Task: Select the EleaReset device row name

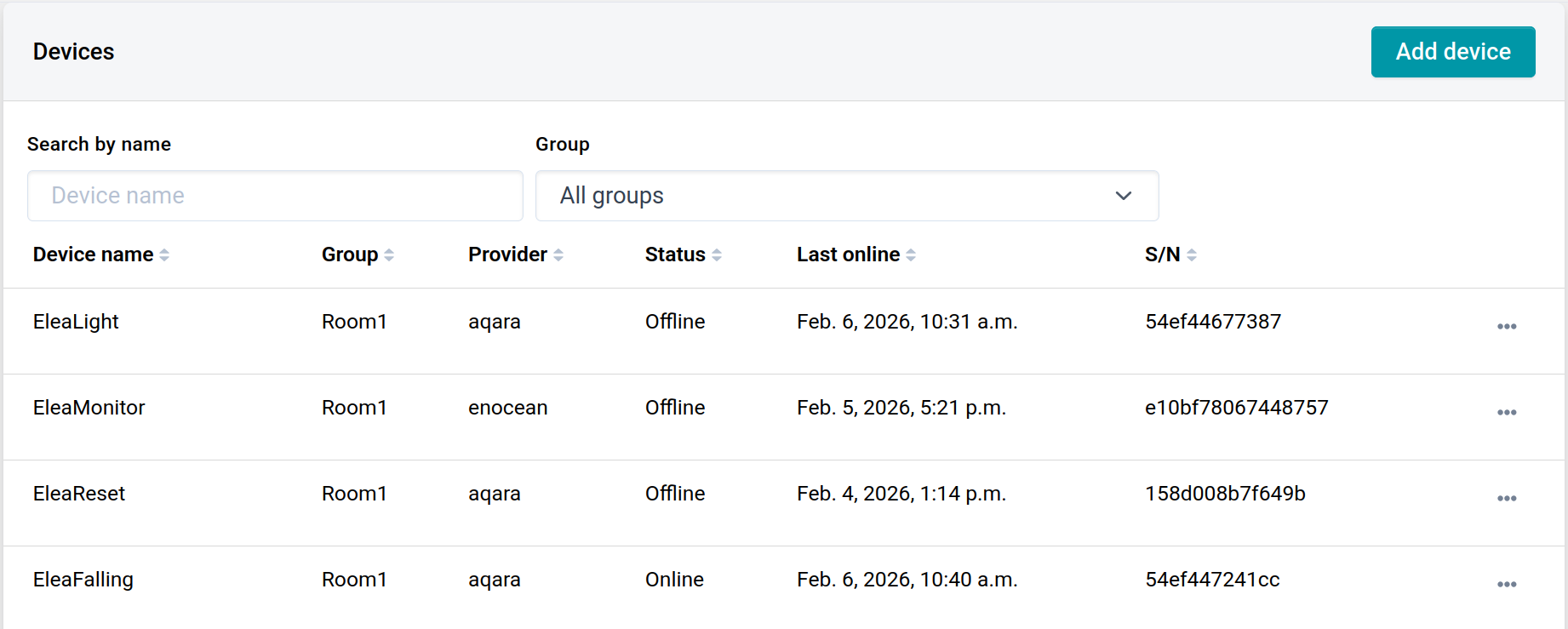Action: coord(79,494)
